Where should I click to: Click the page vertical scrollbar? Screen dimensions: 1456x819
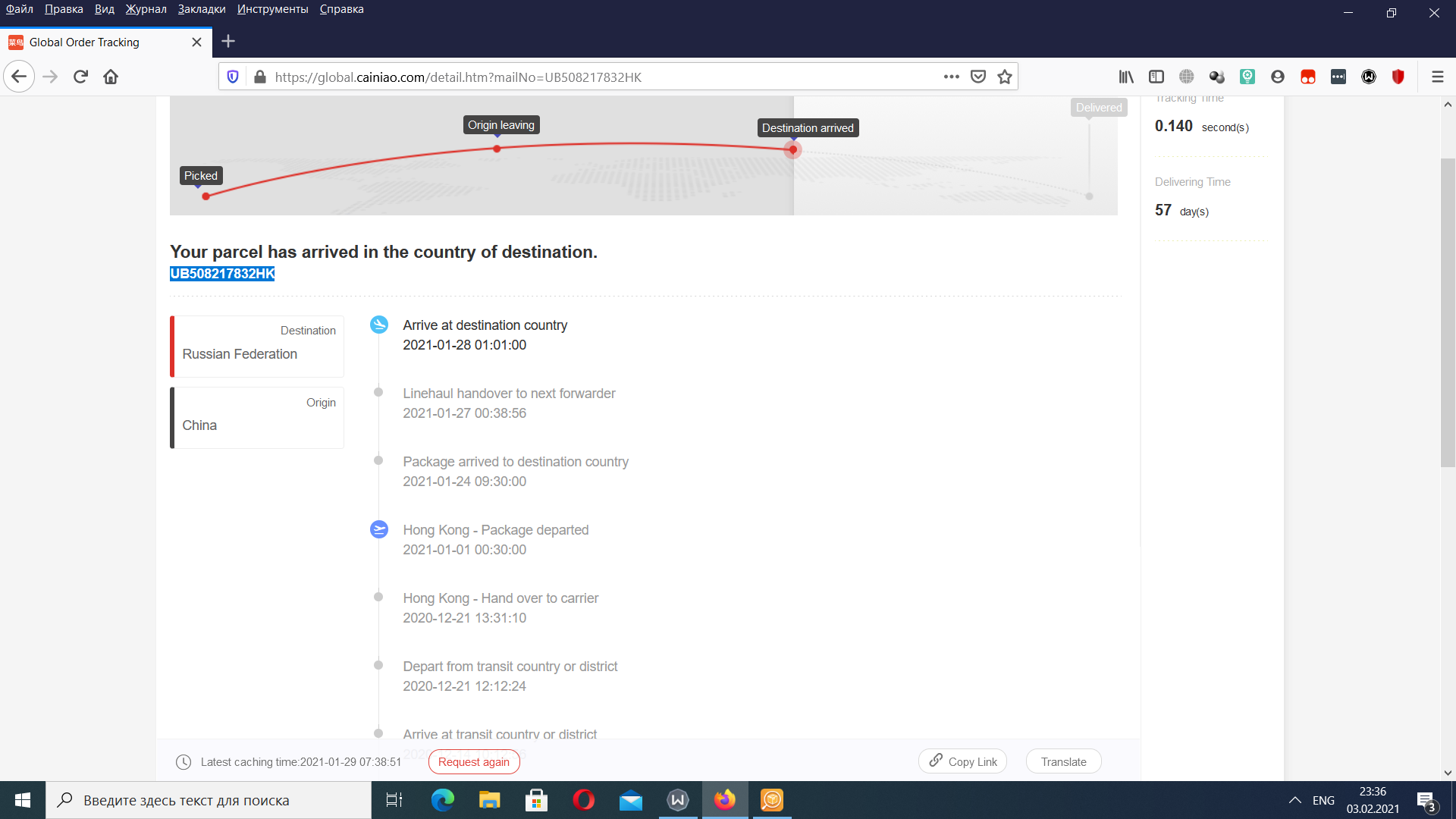pos(1448,312)
